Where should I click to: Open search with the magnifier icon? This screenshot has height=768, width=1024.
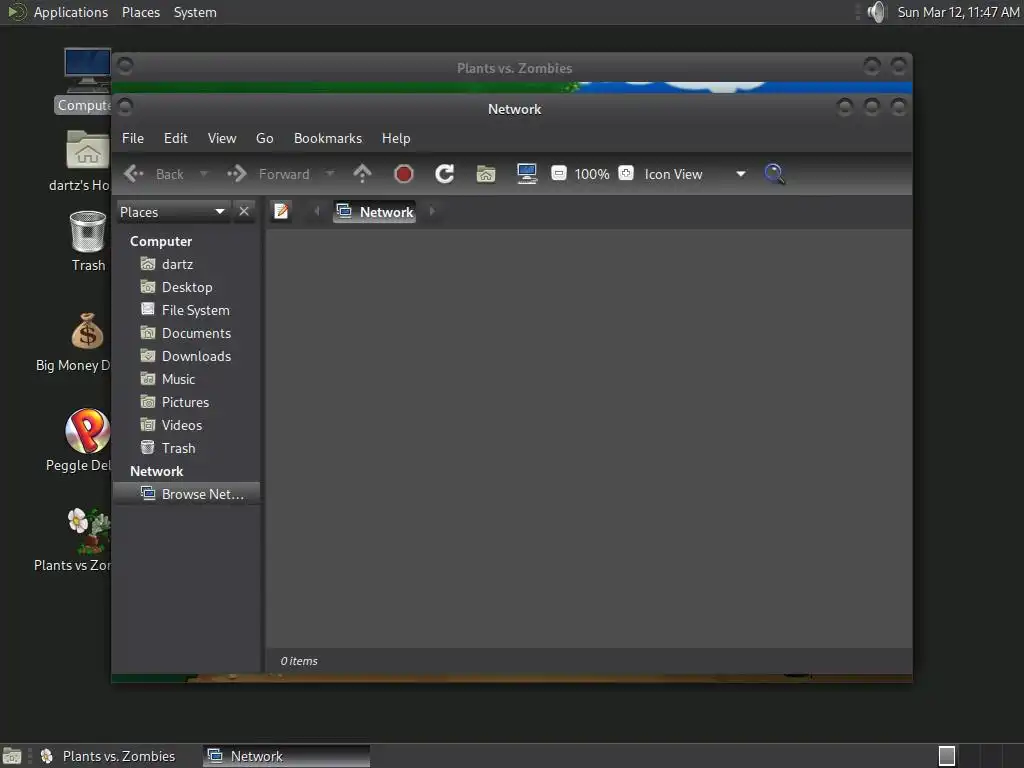(x=774, y=174)
